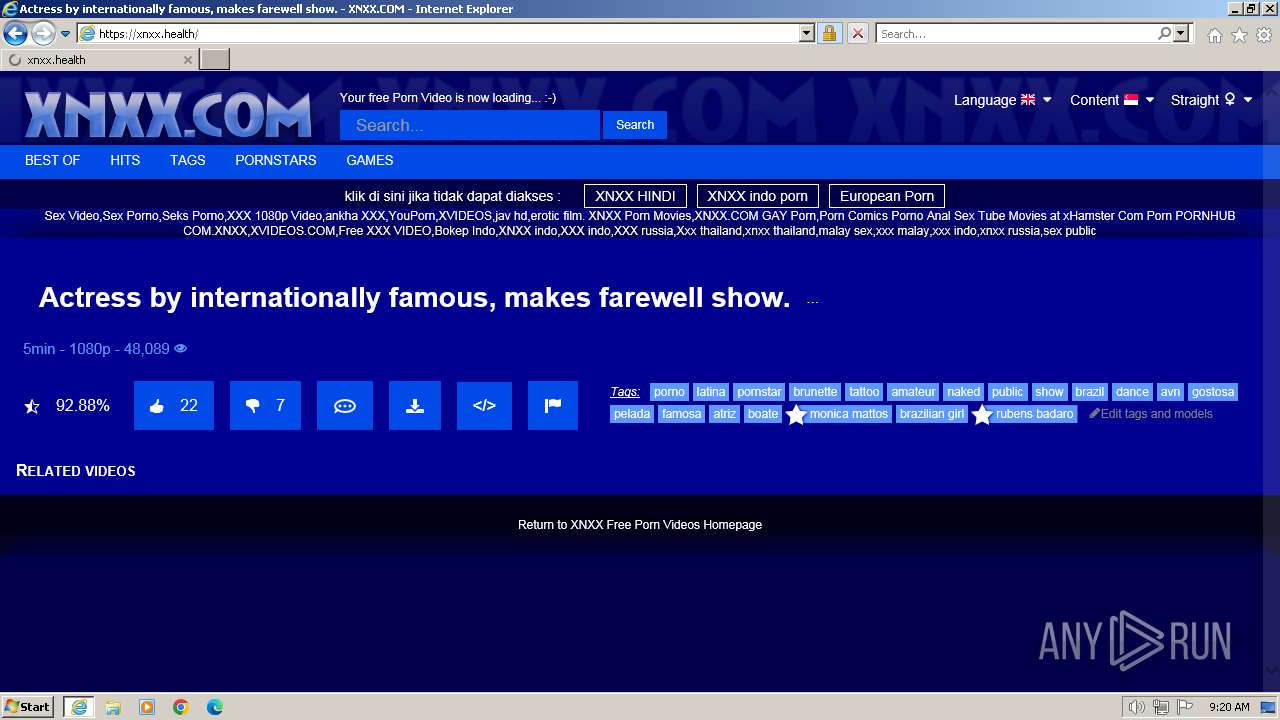Viewport: 1280px width, 720px height.
Task: Click Edit tags and models link
Action: [x=1151, y=414]
